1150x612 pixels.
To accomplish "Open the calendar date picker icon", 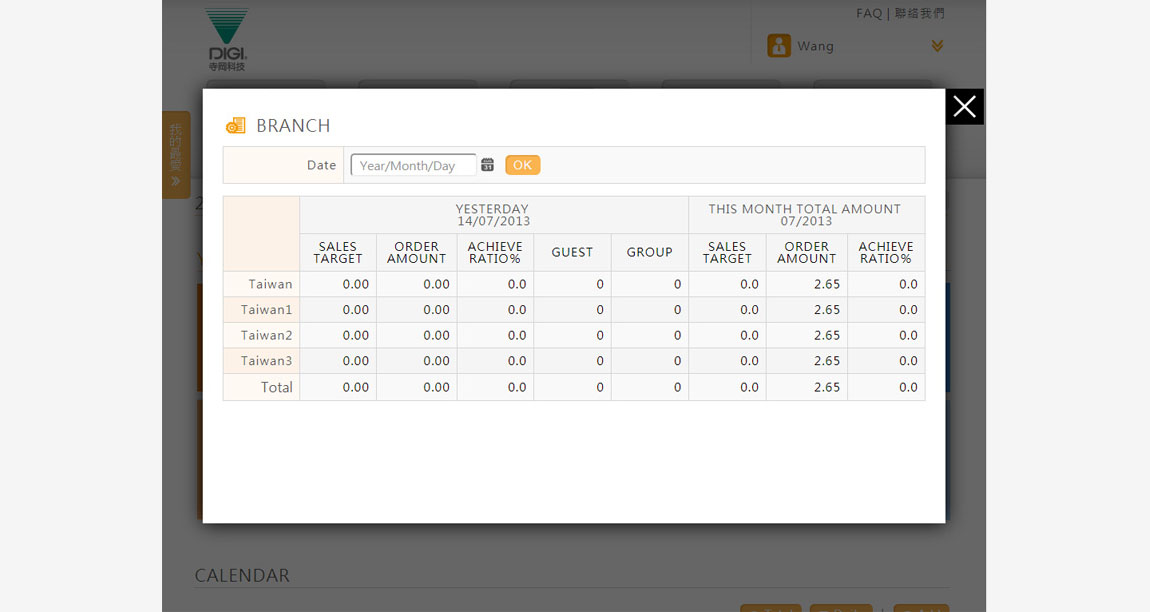I will click(487, 165).
